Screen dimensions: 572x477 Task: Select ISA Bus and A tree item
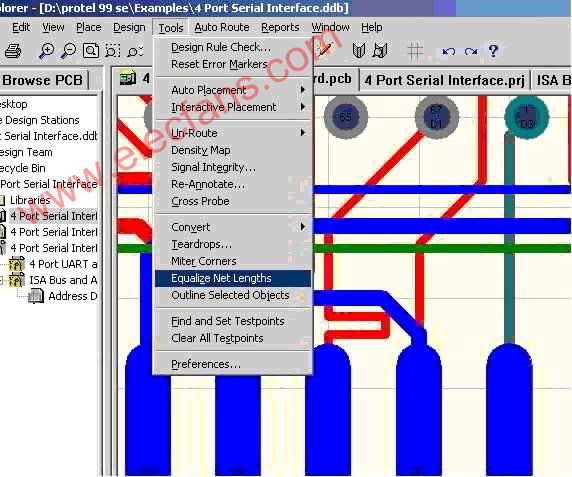point(63,280)
